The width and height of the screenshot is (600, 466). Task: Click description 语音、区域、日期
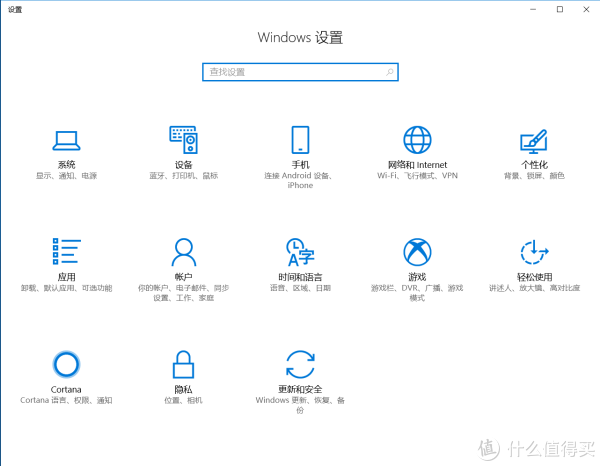click(x=300, y=288)
